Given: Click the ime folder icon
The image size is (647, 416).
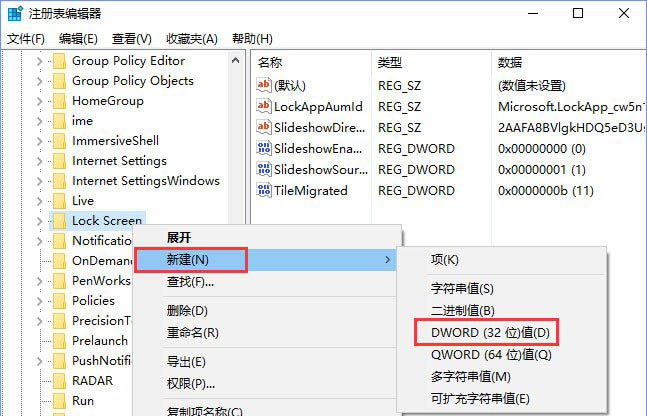Looking at the screenshot, I should (x=59, y=121).
